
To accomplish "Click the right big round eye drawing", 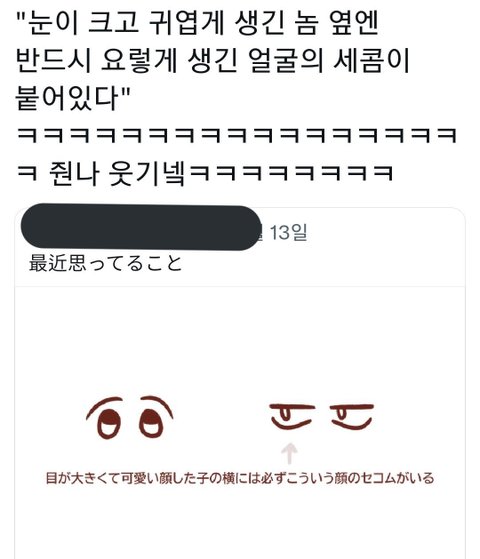I will pyautogui.click(x=155, y=416).
